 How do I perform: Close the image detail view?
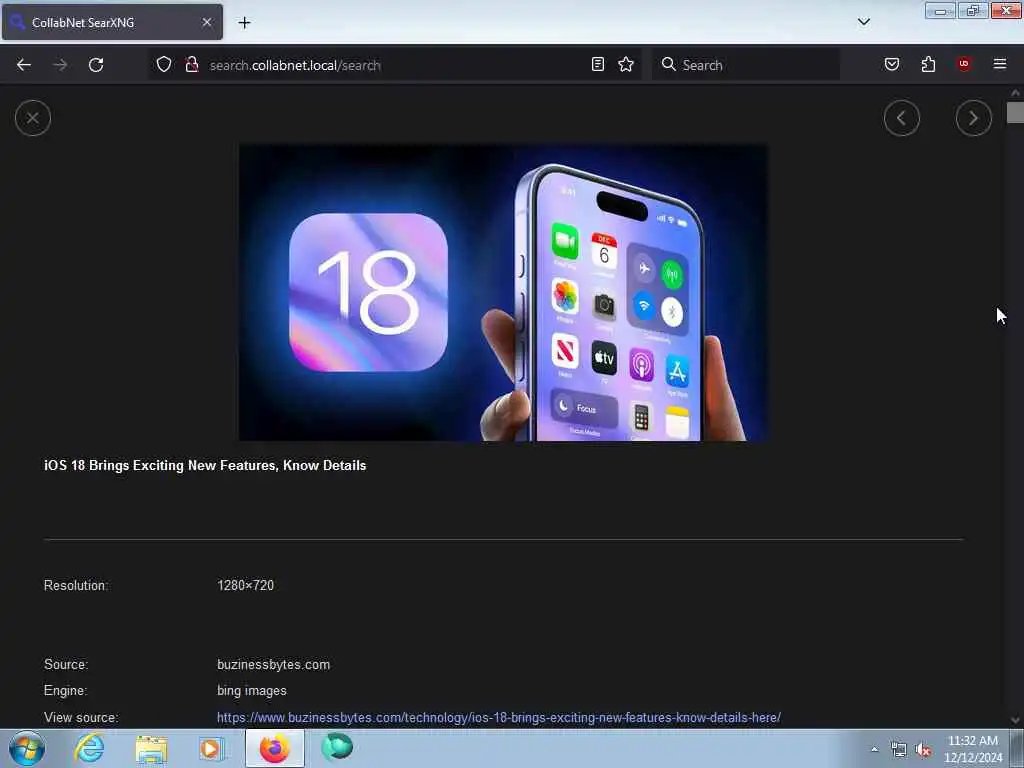(33, 118)
